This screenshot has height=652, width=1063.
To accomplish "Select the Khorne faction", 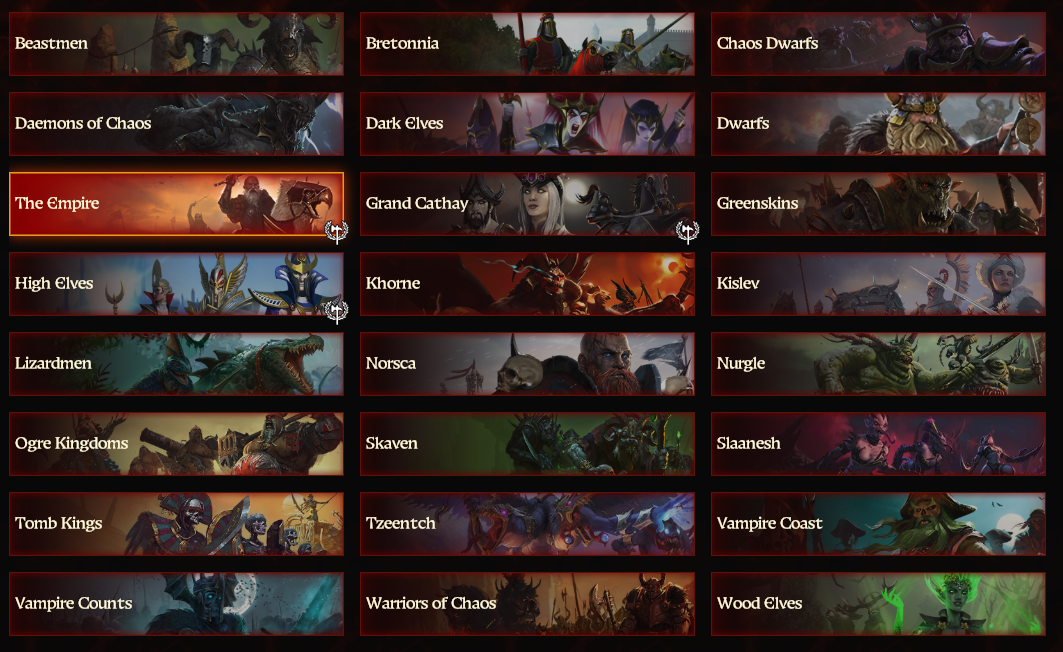I will coord(527,284).
